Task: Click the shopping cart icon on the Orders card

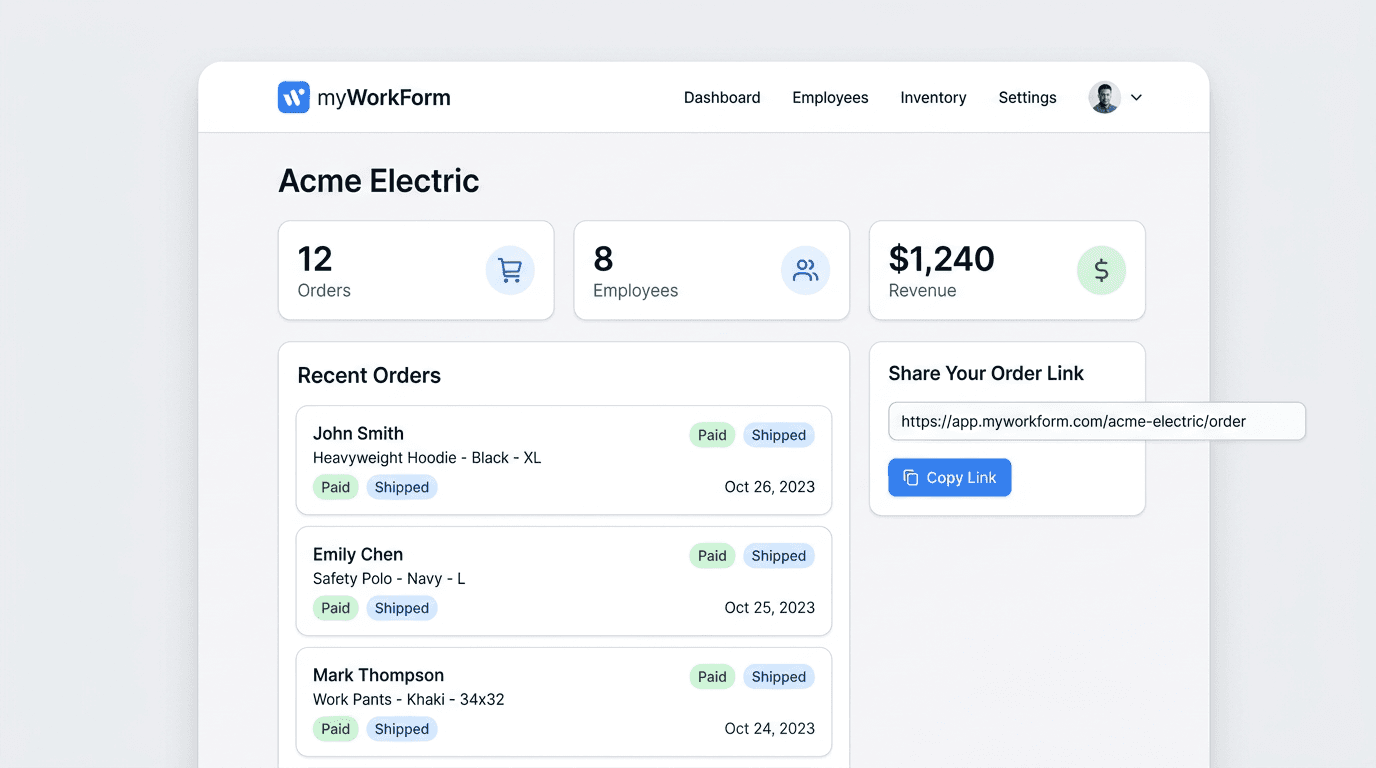Action: [x=510, y=270]
